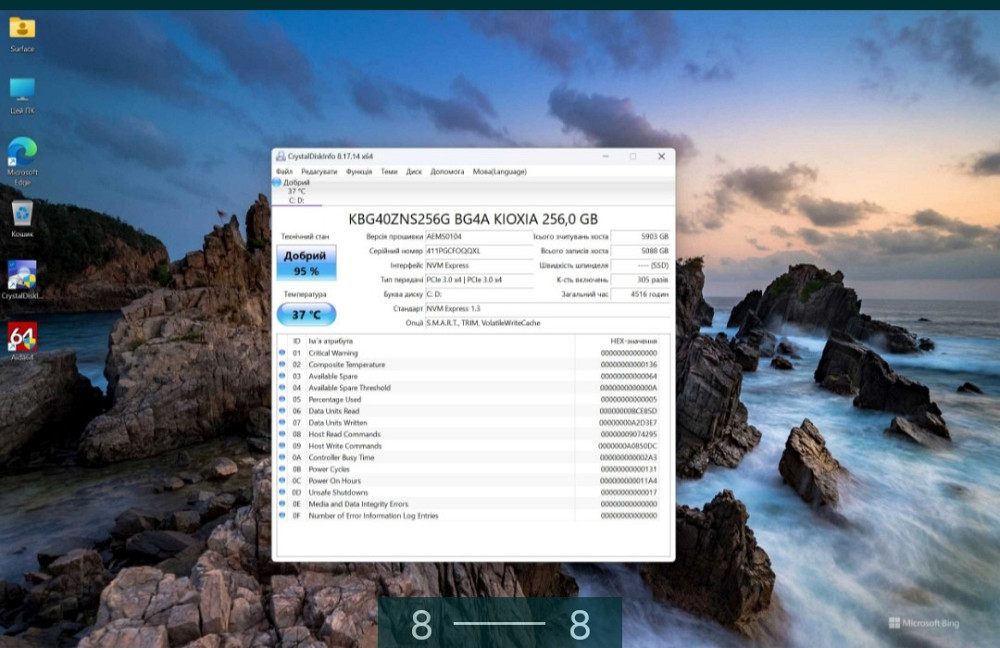Viewport: 1000px width, 648px height.
Task: Open the Recycle Bin 'Кошик' icon
Action: click(22, 214)
